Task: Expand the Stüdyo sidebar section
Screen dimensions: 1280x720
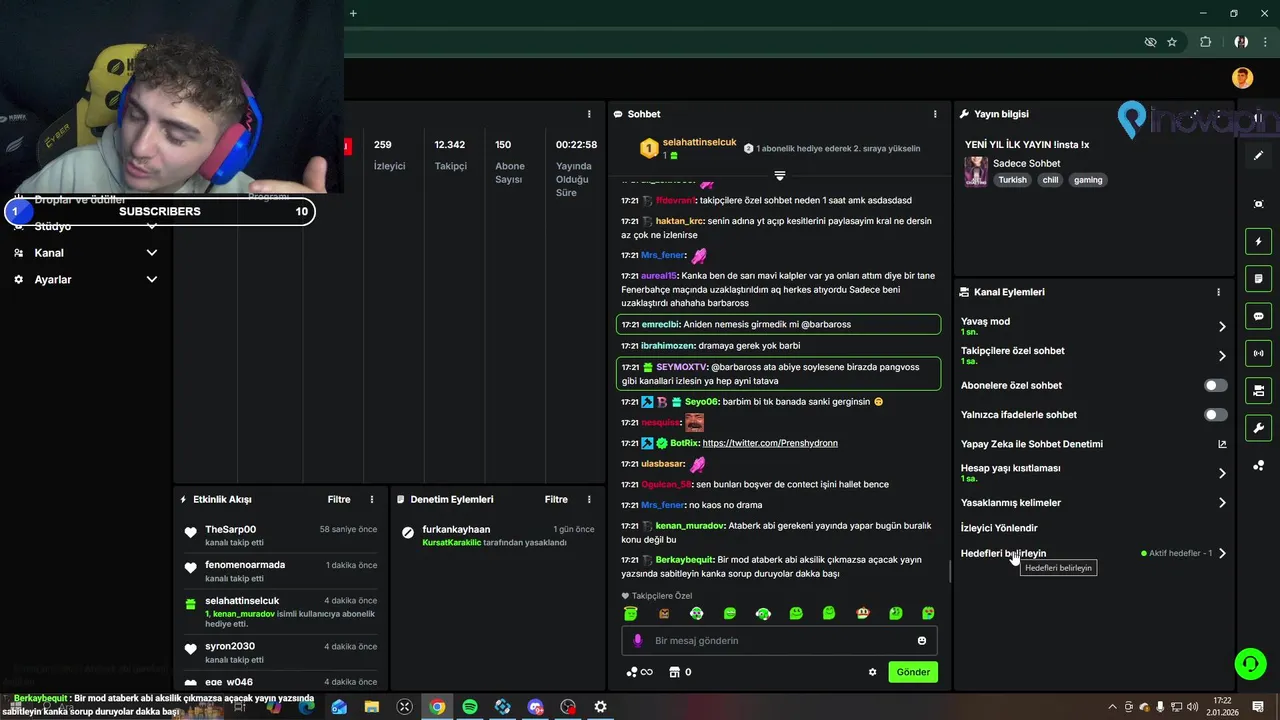Action: (152, 226)
